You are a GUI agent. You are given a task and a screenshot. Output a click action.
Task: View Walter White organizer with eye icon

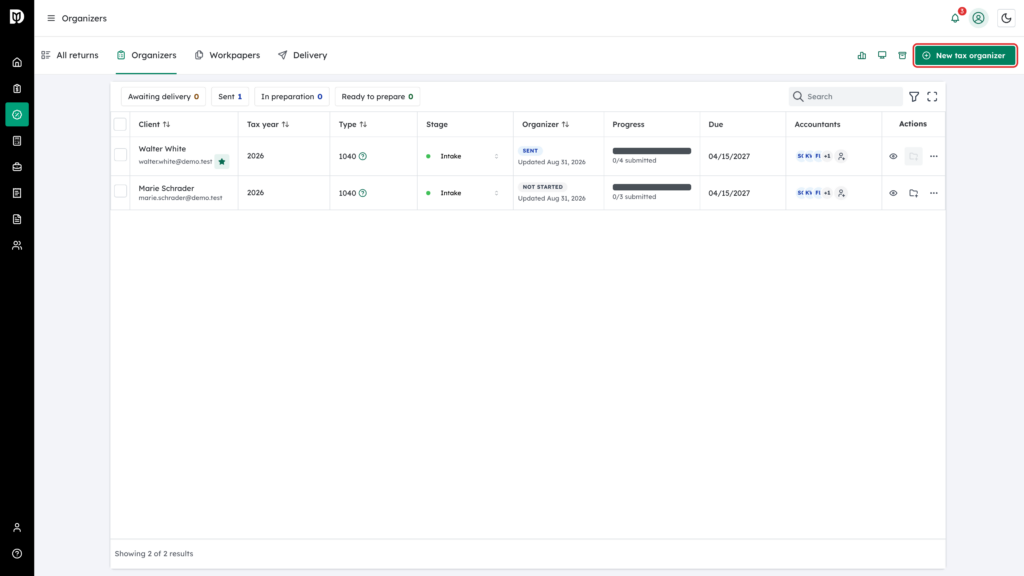click(x=893, y=156)
